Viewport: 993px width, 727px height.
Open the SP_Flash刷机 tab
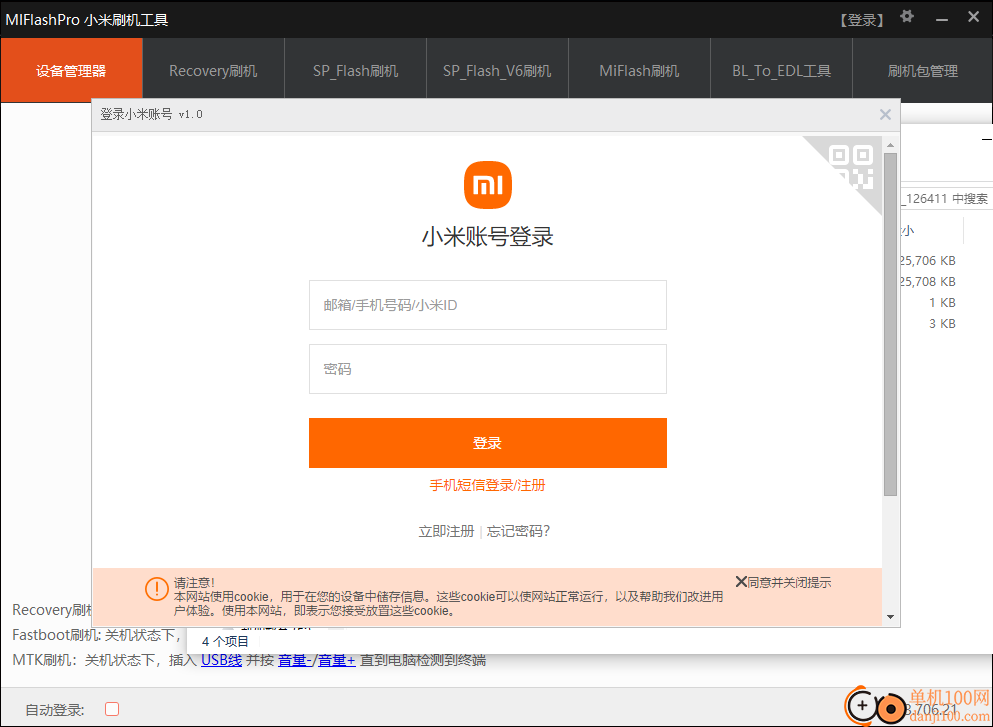point(355,70)
